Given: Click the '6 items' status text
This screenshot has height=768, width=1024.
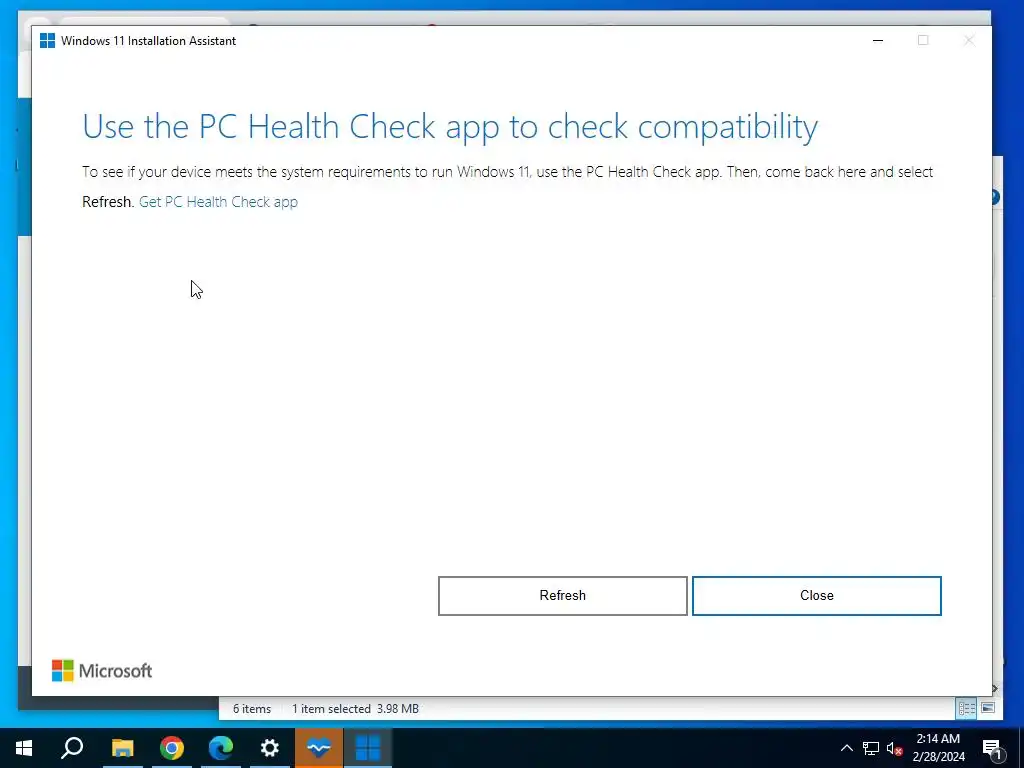Looking at the screenshot, I should point(252,709).
